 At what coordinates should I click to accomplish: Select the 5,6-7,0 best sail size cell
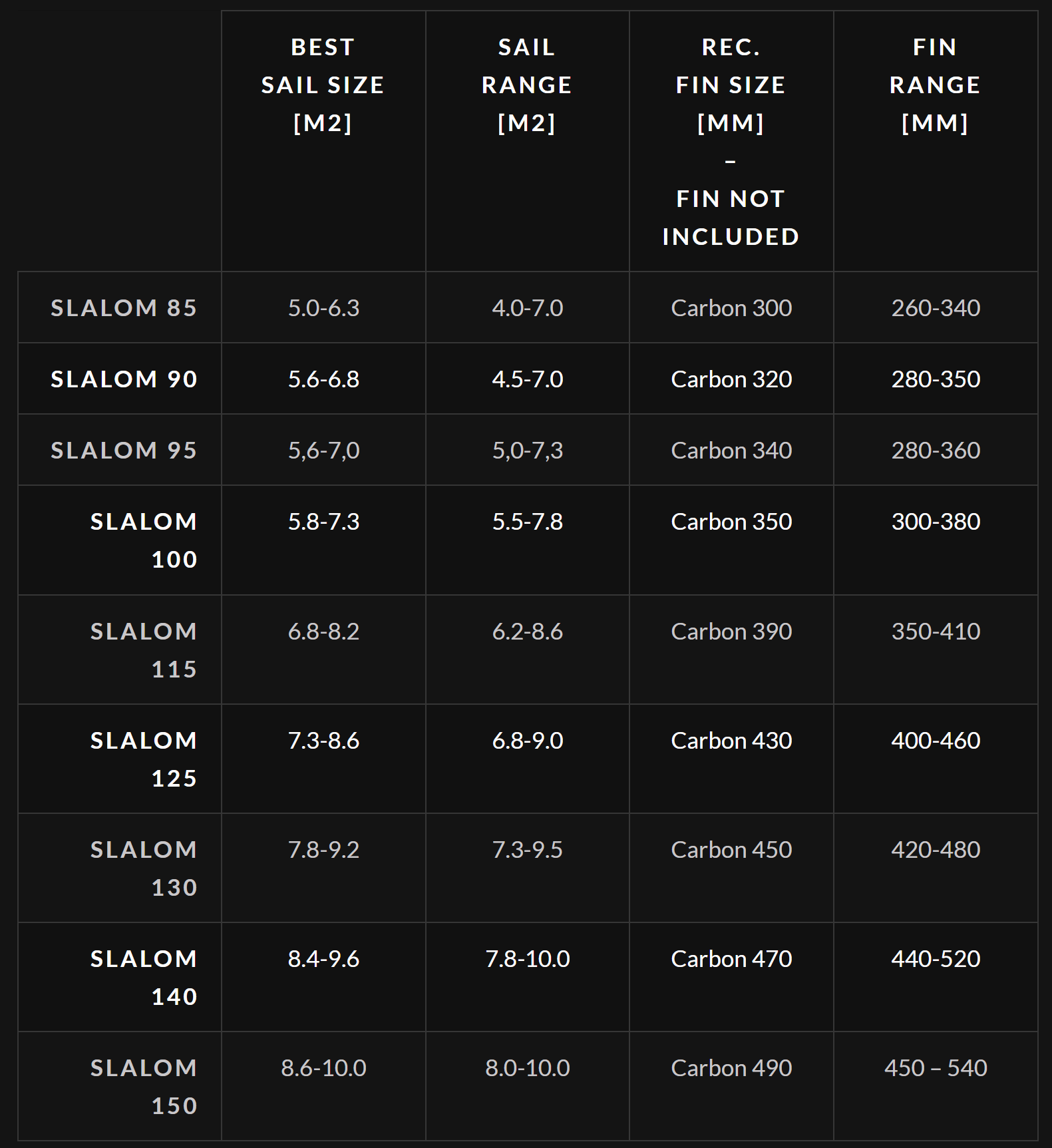[x=323, y=450]
